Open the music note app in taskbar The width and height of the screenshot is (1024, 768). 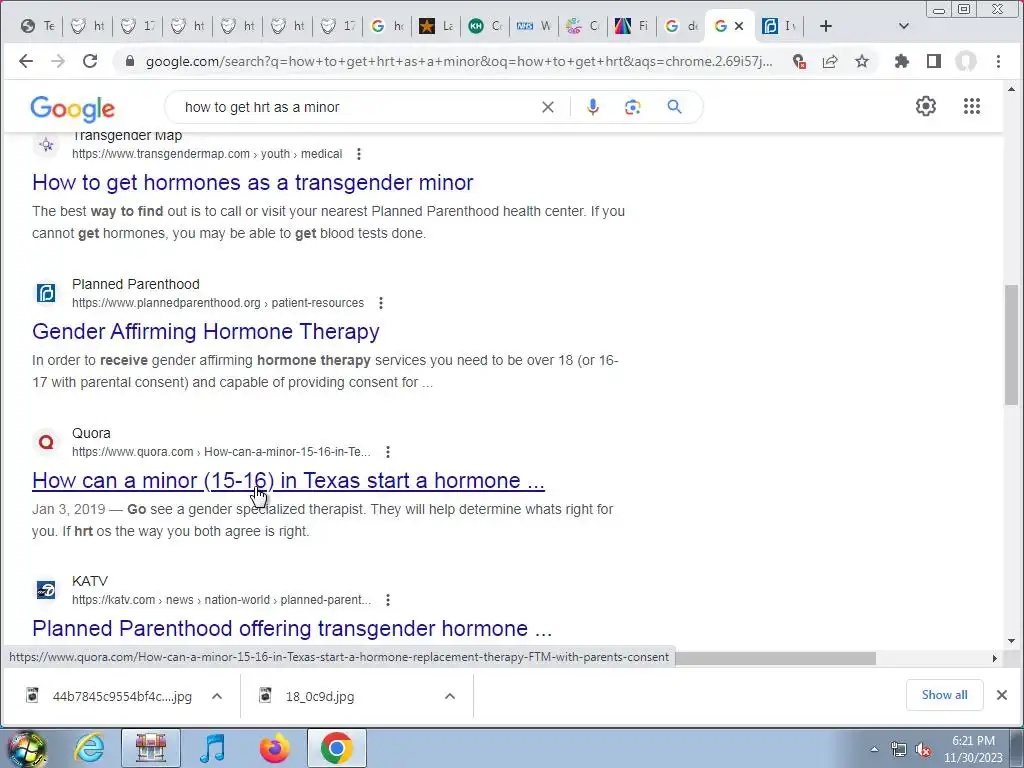click(x=212, y=748)
